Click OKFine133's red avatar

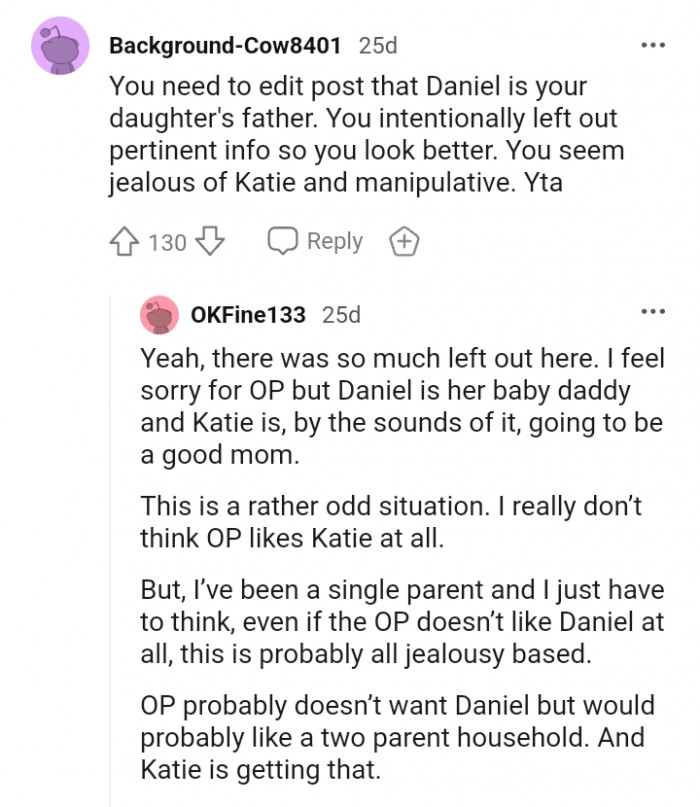[x=159, y=315]
